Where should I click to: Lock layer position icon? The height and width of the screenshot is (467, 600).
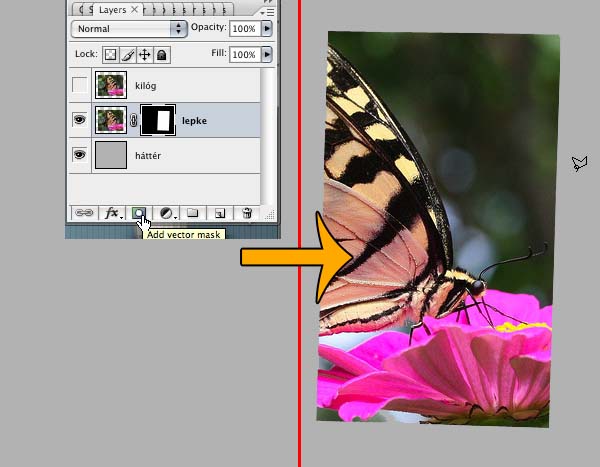pyautogui.click(x=144, y=55)
